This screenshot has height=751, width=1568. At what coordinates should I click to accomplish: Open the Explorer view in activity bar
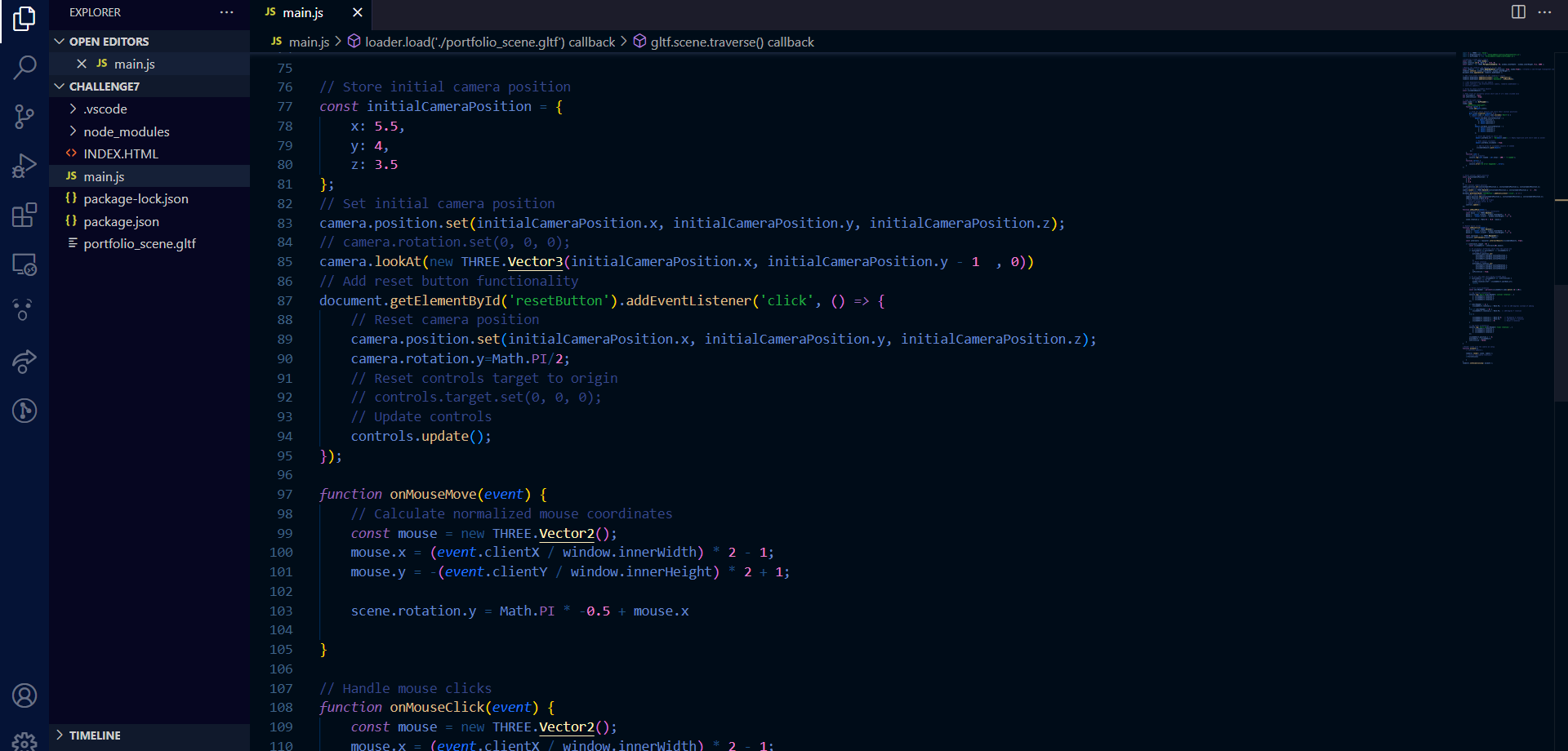[x=24, y=18]
